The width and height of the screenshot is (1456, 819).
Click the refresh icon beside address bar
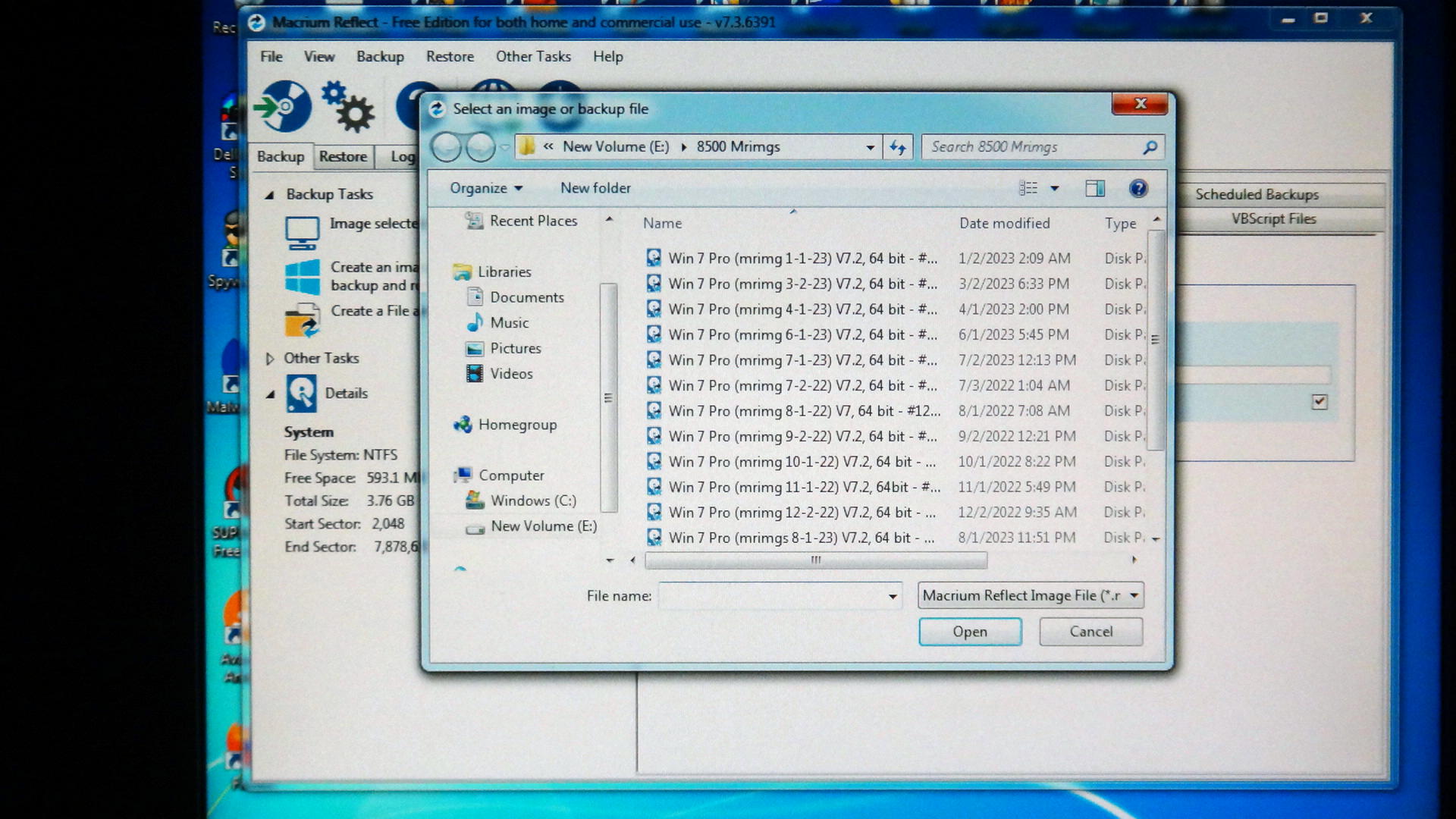click(x=898, y=147)
